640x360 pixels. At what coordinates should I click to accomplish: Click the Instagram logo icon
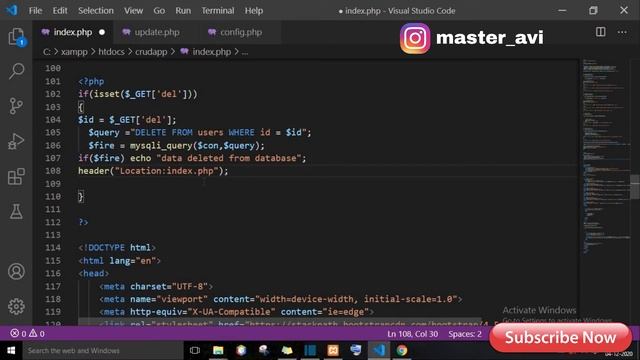pyautogui.click(x=415, y=38)
